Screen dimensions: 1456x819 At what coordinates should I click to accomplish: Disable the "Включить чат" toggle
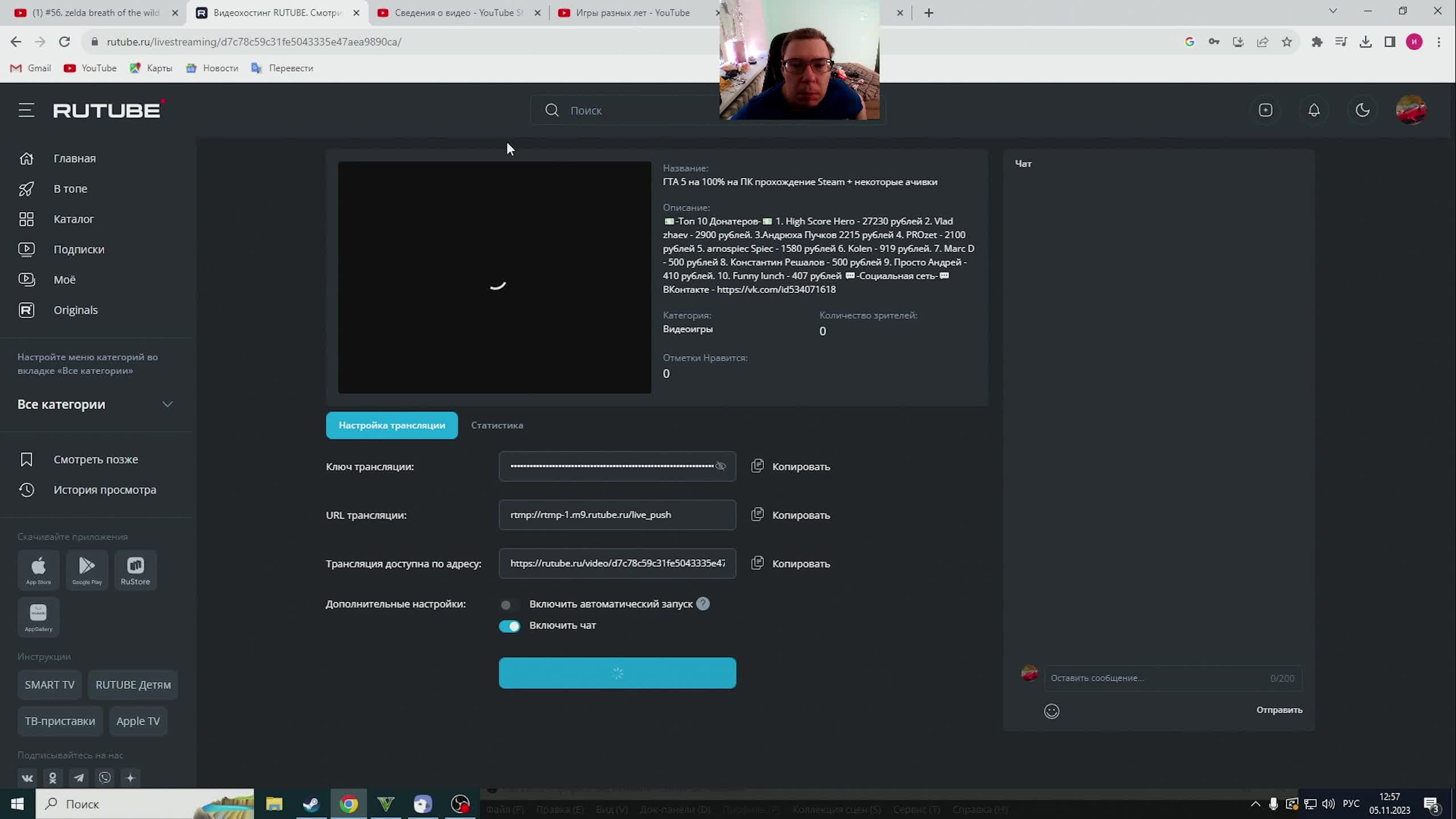tap(510, 626)
